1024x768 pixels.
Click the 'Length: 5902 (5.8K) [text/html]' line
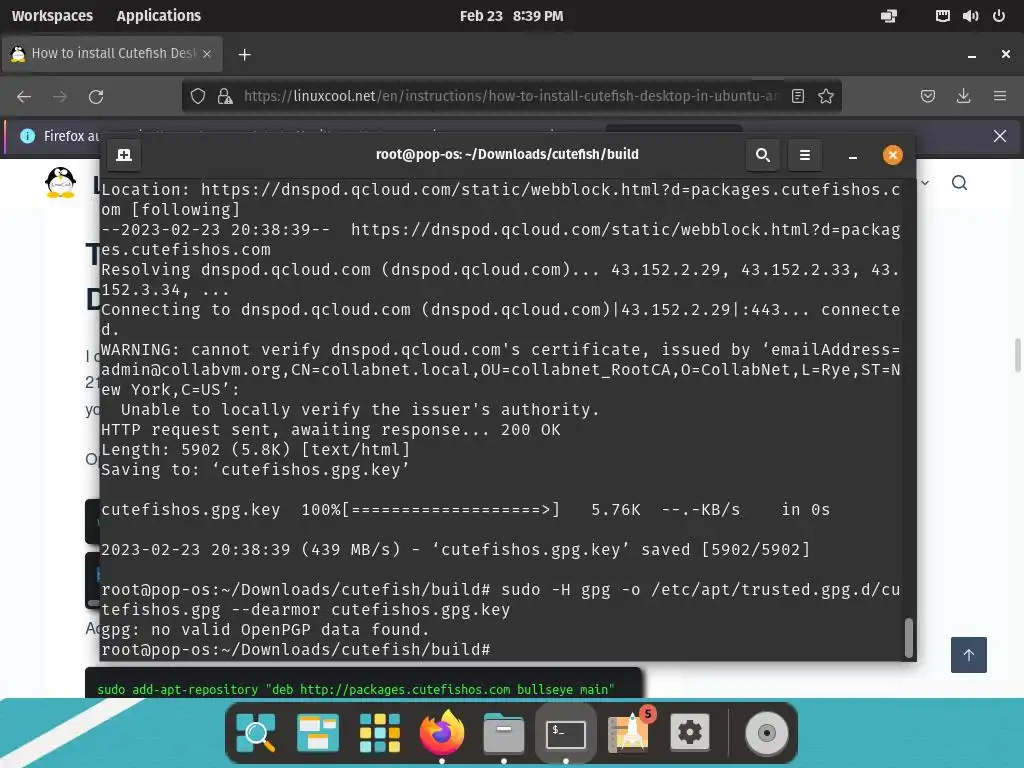point(255,449)
